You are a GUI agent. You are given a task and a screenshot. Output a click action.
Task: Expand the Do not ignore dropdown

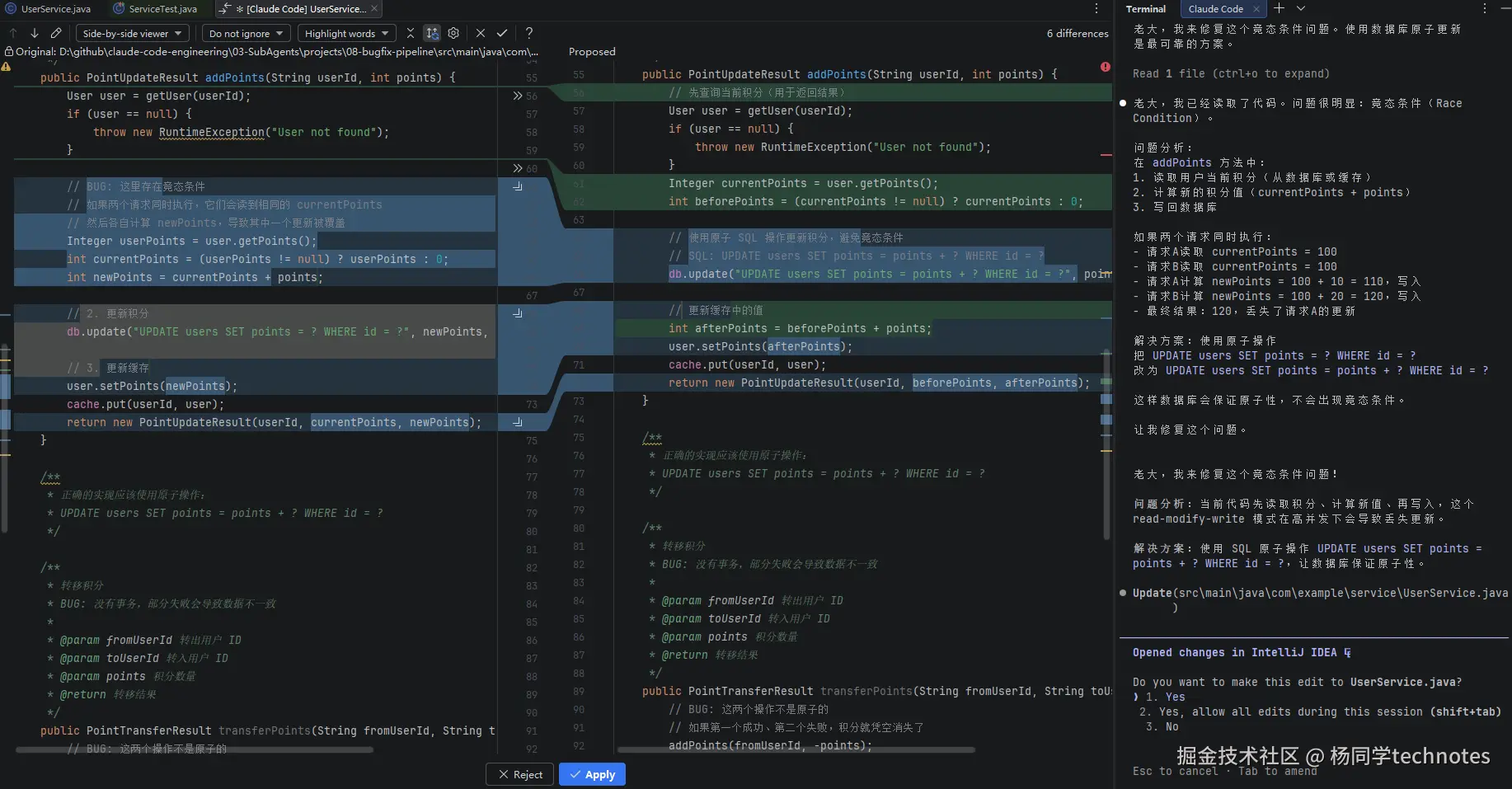tap(246, 33)
